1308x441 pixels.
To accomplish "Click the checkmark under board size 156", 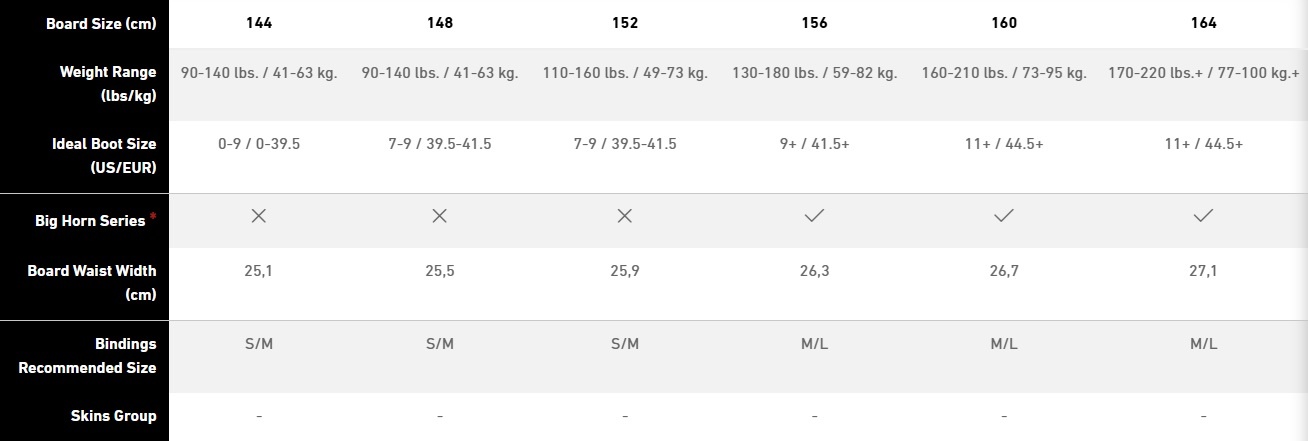I will pos(814,216).
